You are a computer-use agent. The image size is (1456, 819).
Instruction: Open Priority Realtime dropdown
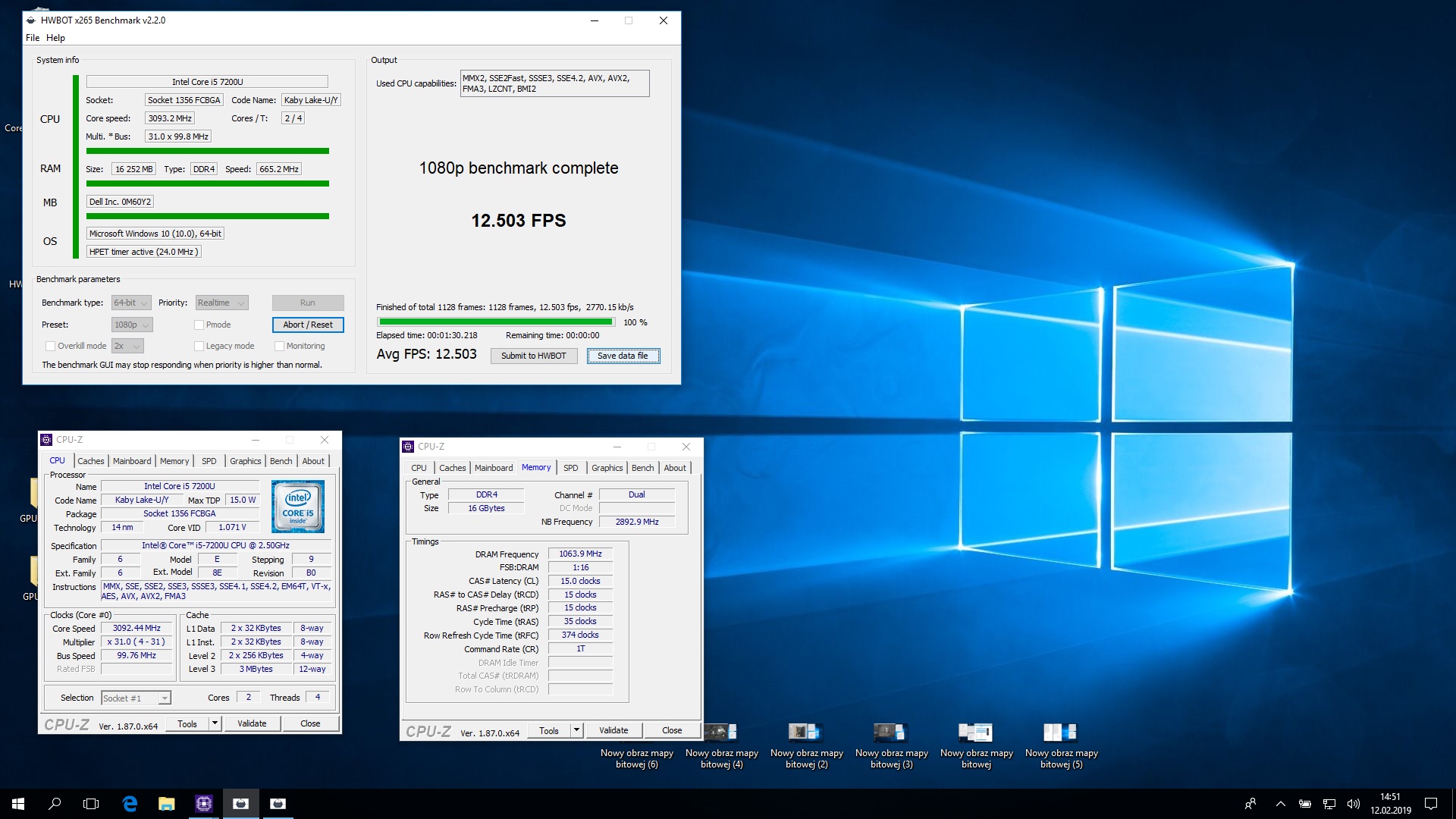click(221, 303)
